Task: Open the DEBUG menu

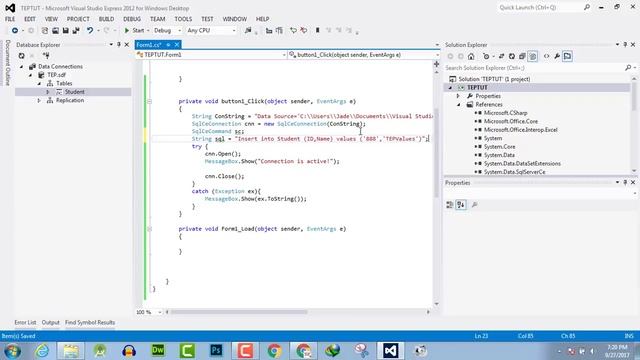Action: tap(132, 19)
